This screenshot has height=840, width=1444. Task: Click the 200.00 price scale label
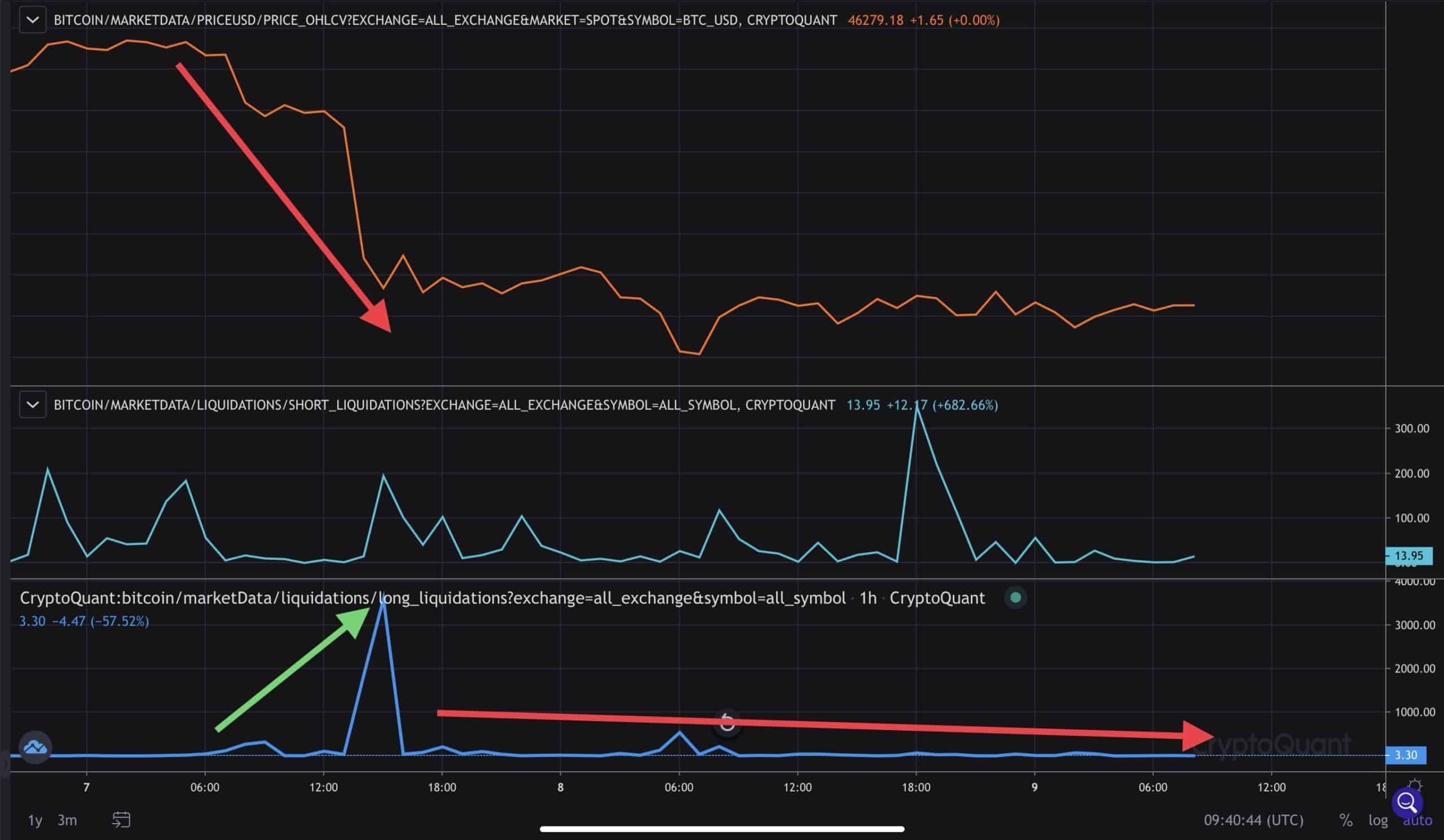[1412, 473]
